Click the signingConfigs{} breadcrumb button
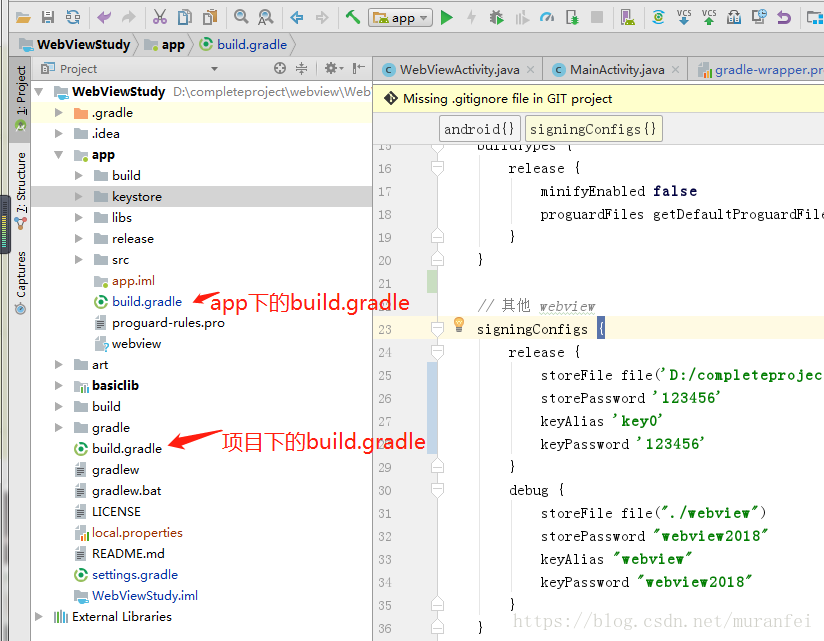This screenshot has width=824, height=641. click(593, 129)
